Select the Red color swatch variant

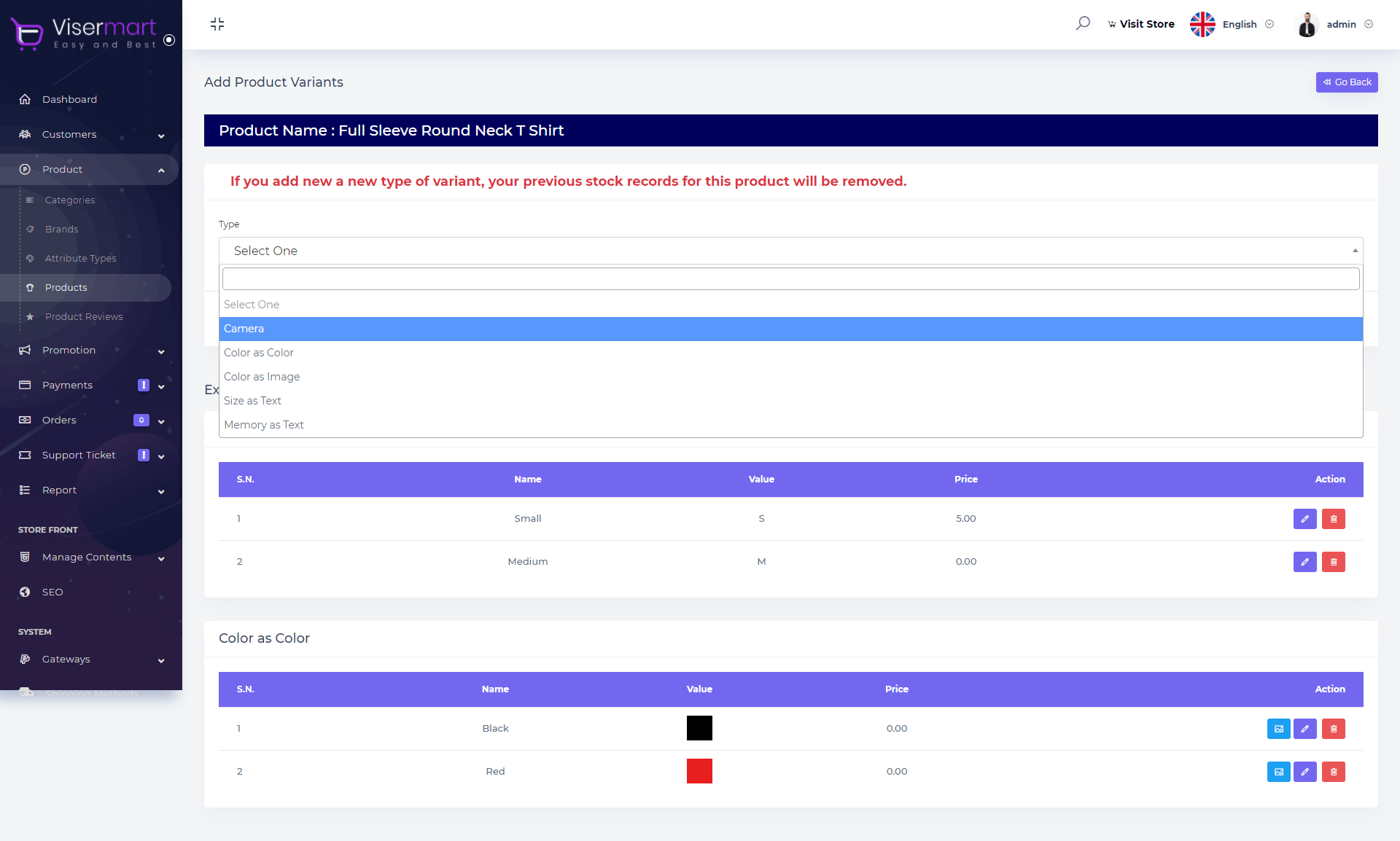pos(699,770)
